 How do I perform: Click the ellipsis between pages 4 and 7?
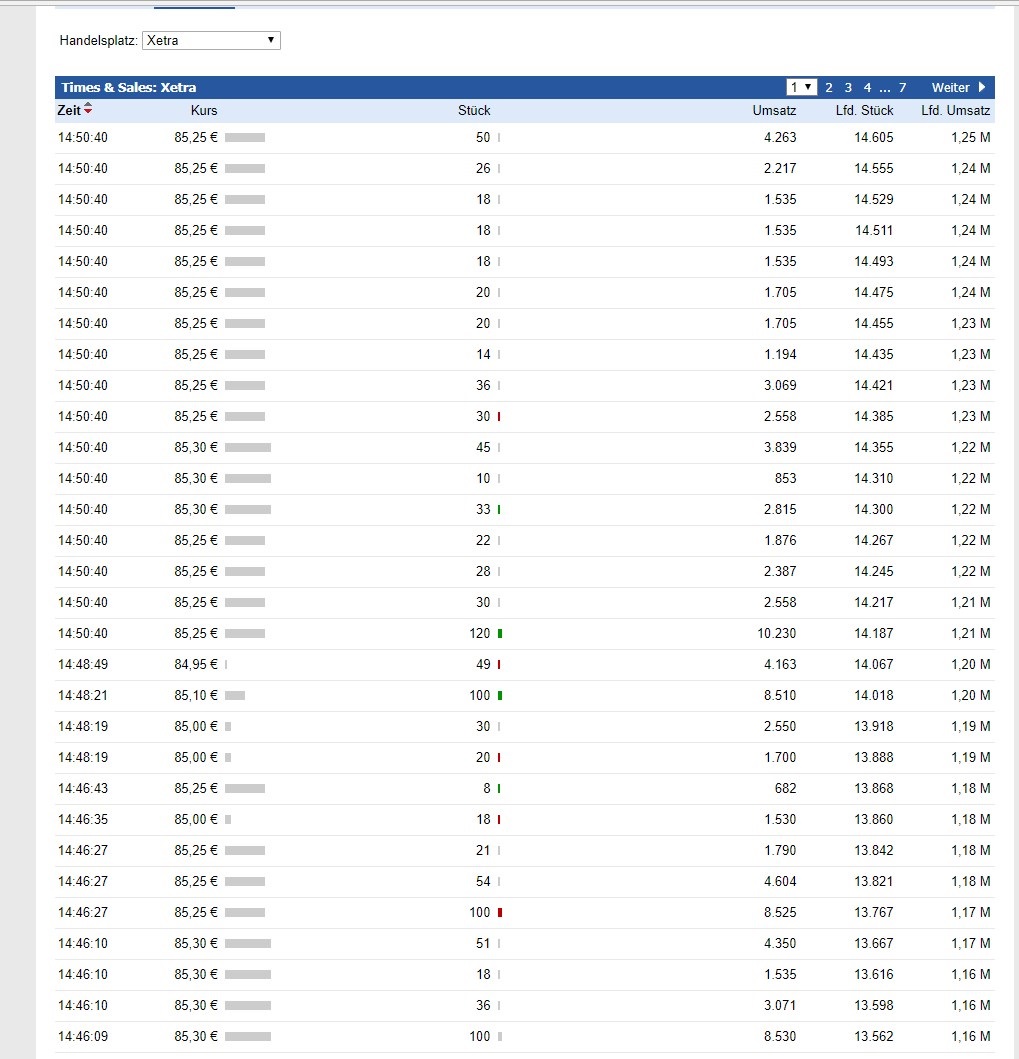pyautogui.click(x=884, y=87)
